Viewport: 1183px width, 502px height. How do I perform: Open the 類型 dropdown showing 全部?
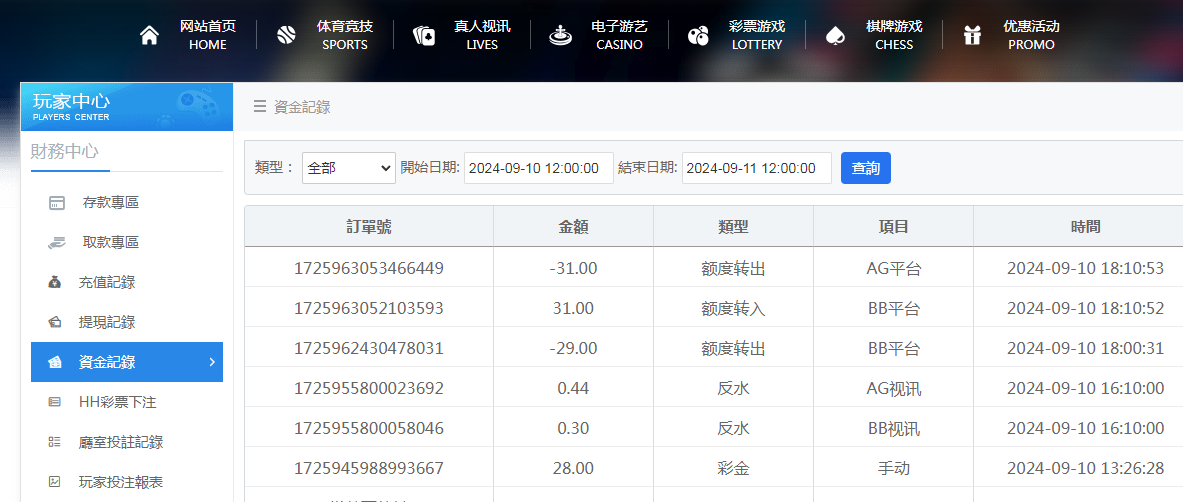[349, 168]
